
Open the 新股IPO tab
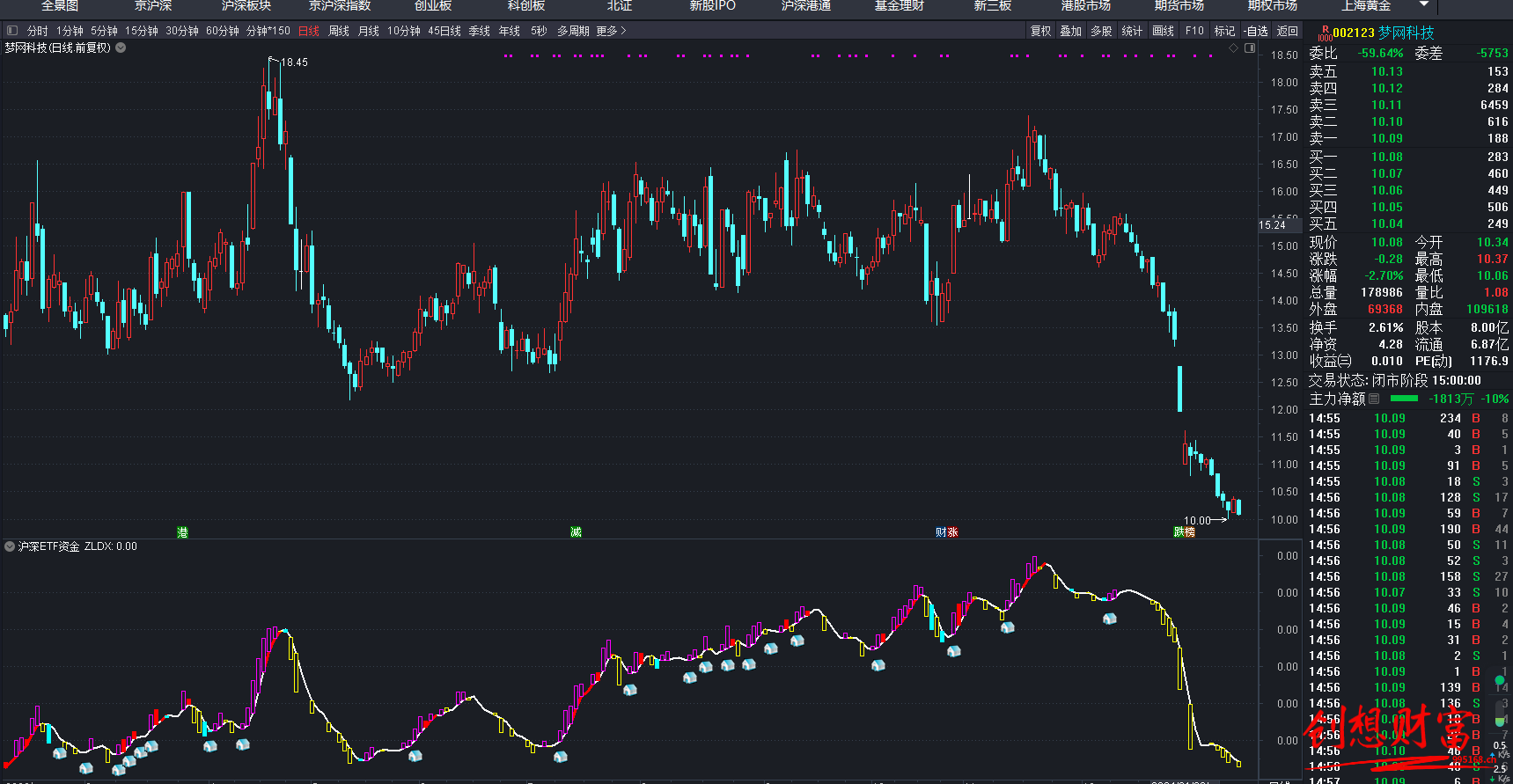coord(713,6)
